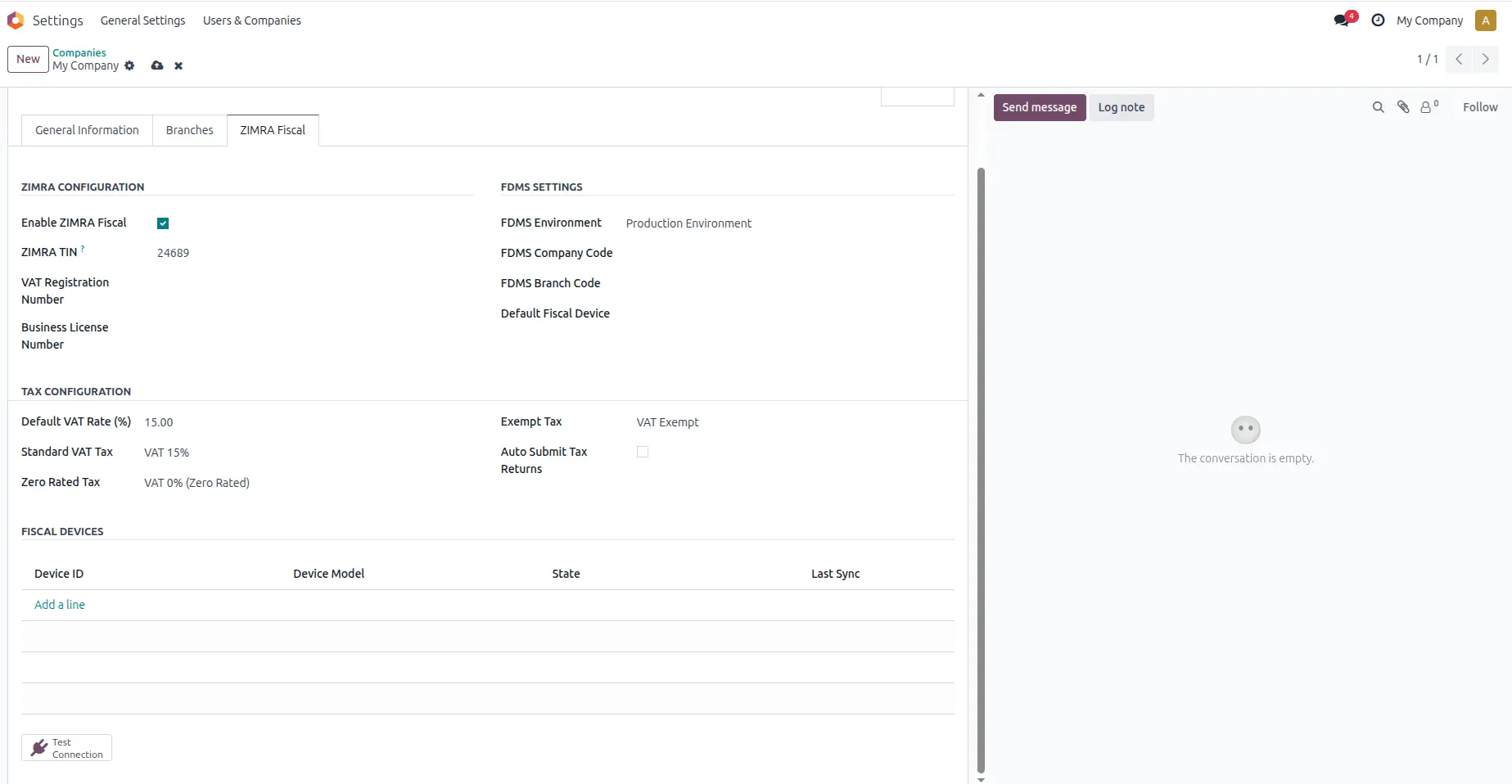The image size is (1512, 784).
Task: Discard changes with the X icon
Action: tap(178, 65)
